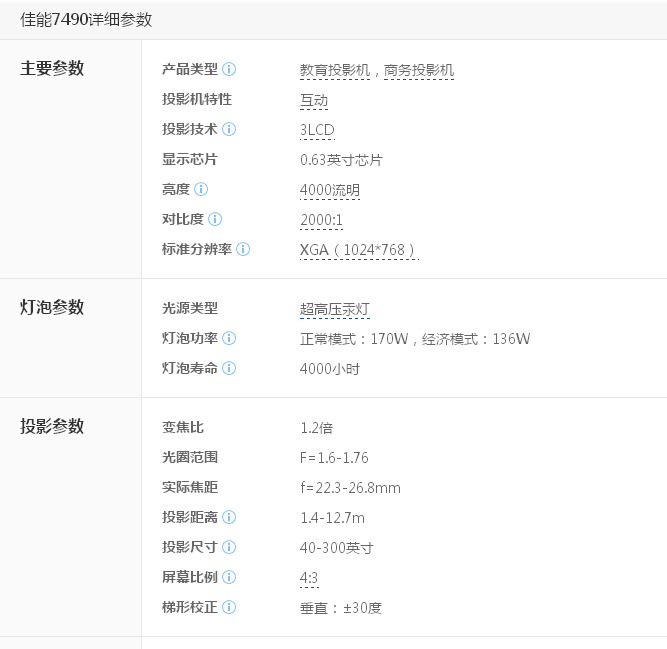Click the 超高压汞灯 light source link

[x=334, y=309]
